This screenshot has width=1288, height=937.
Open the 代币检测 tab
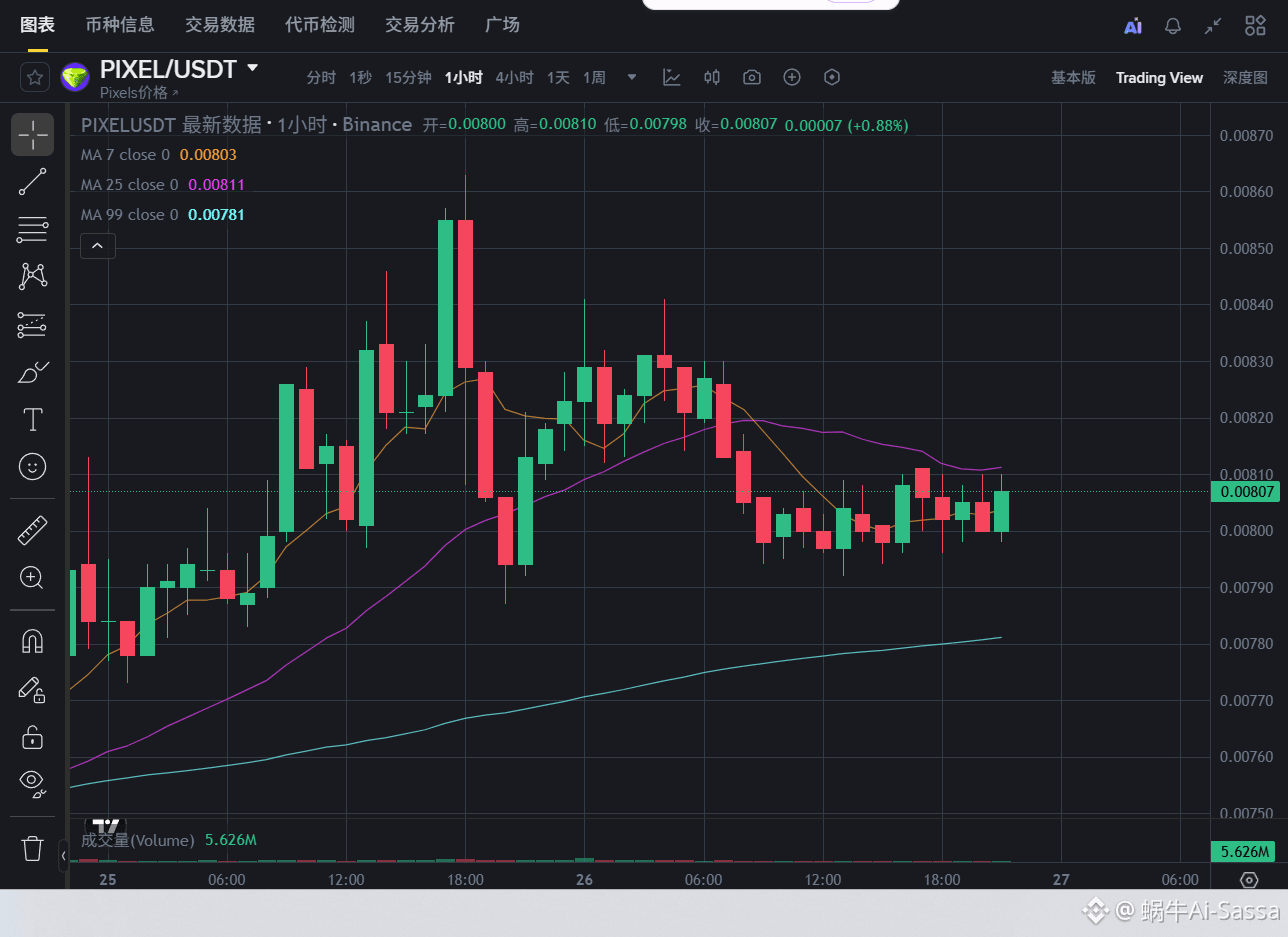coord(320,25)
